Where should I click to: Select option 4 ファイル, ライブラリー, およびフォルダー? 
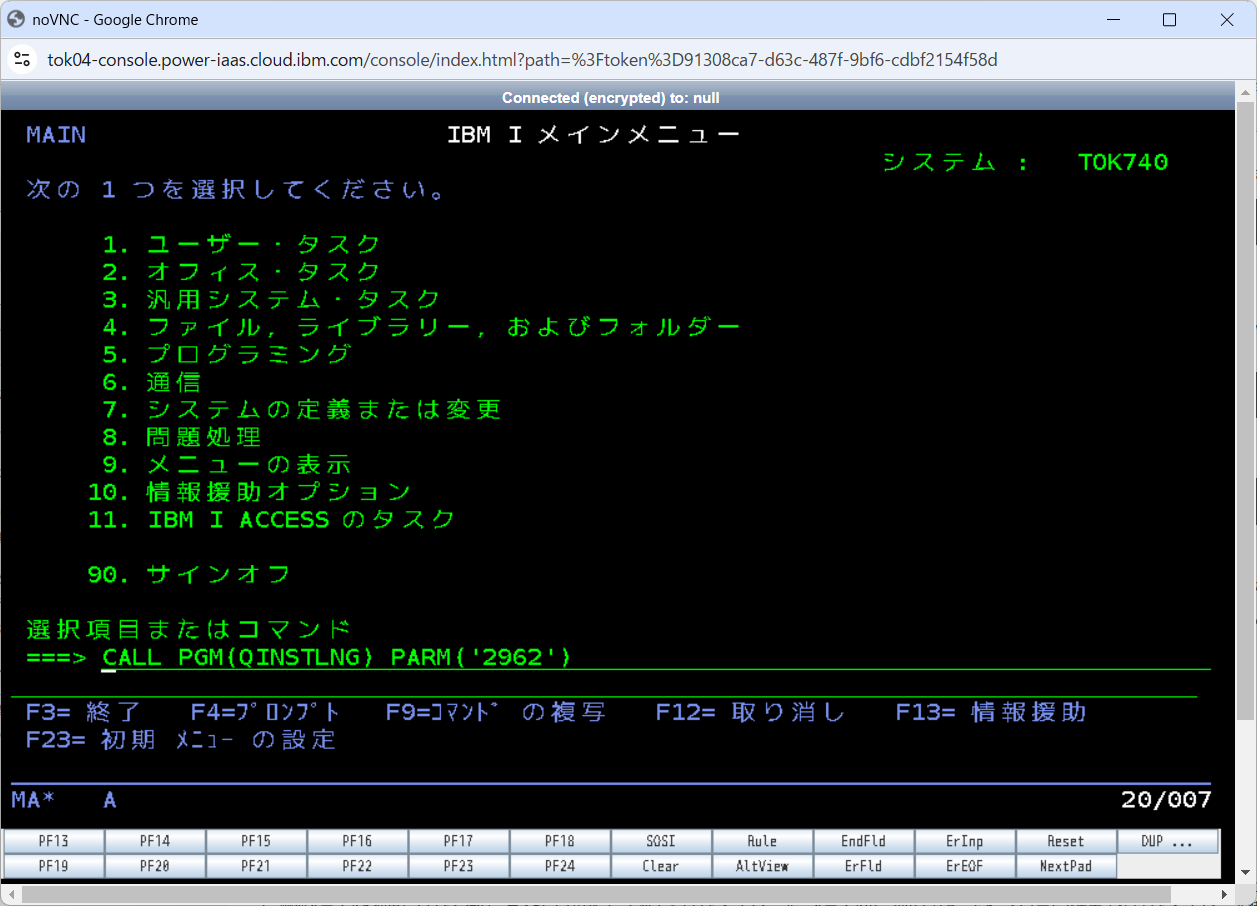[421, 327]
